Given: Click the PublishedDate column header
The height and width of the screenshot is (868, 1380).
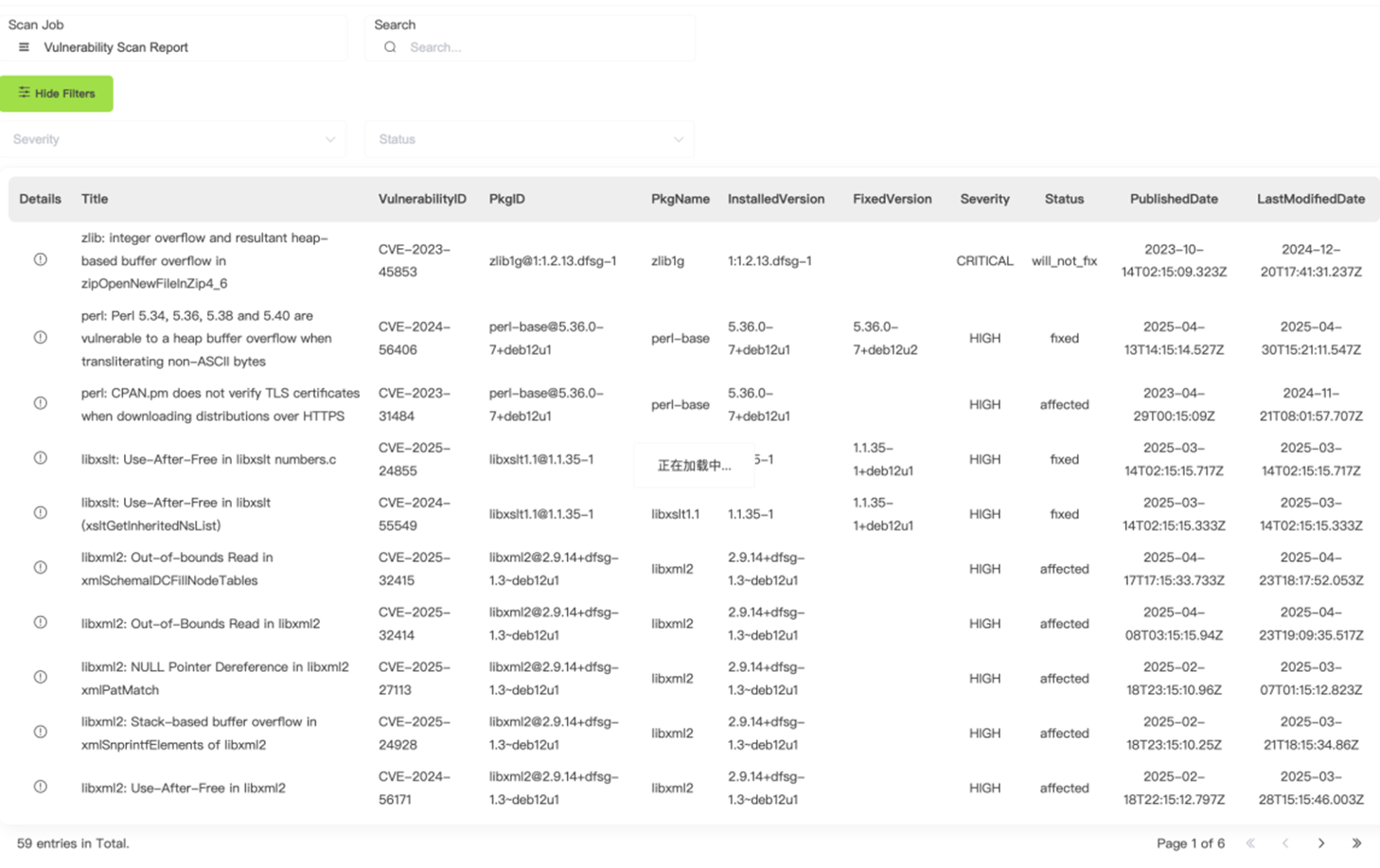Looking at the screenshot, I should pos(1174,199).
